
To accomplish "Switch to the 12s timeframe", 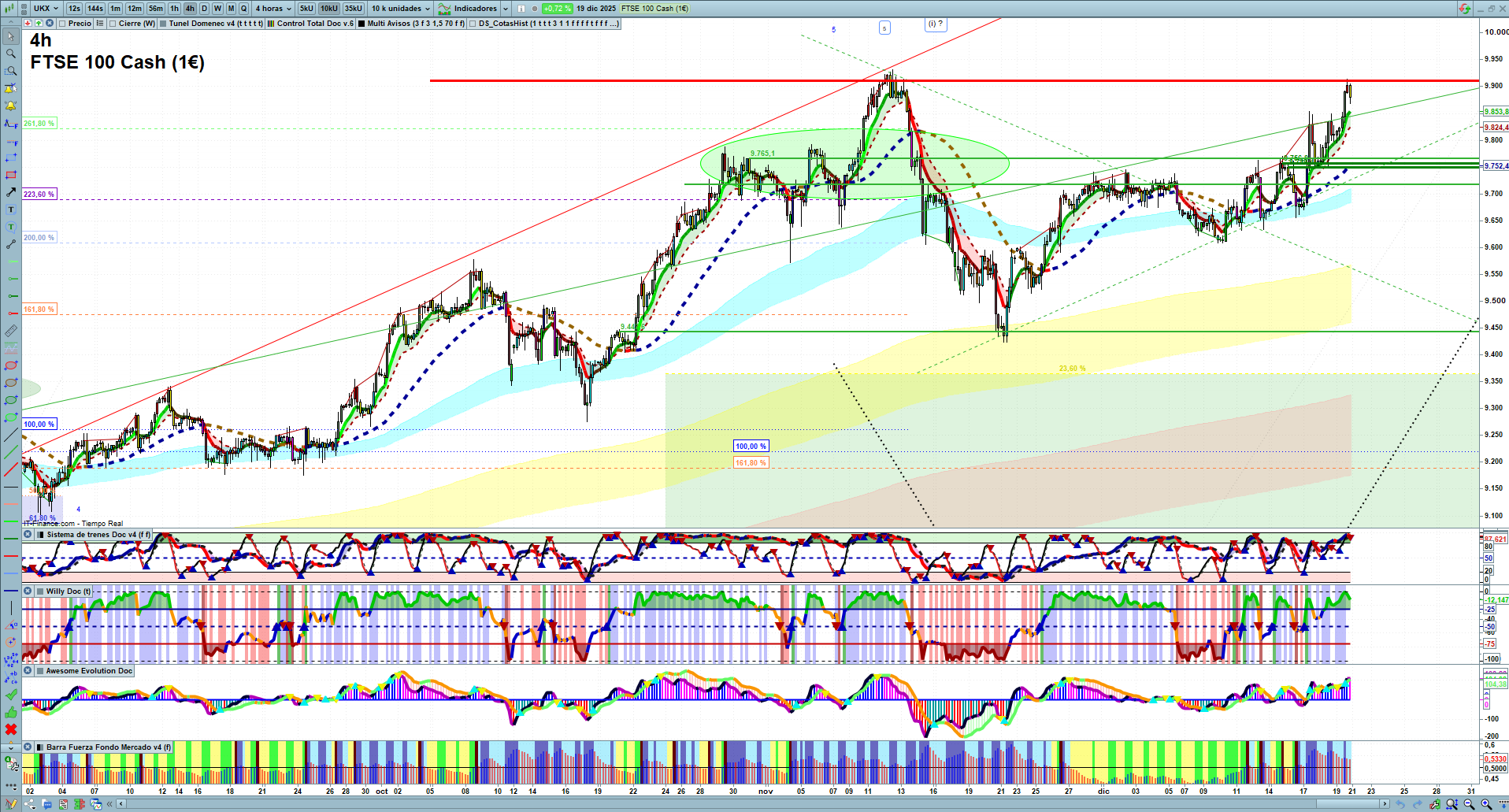I will [75, 9].
